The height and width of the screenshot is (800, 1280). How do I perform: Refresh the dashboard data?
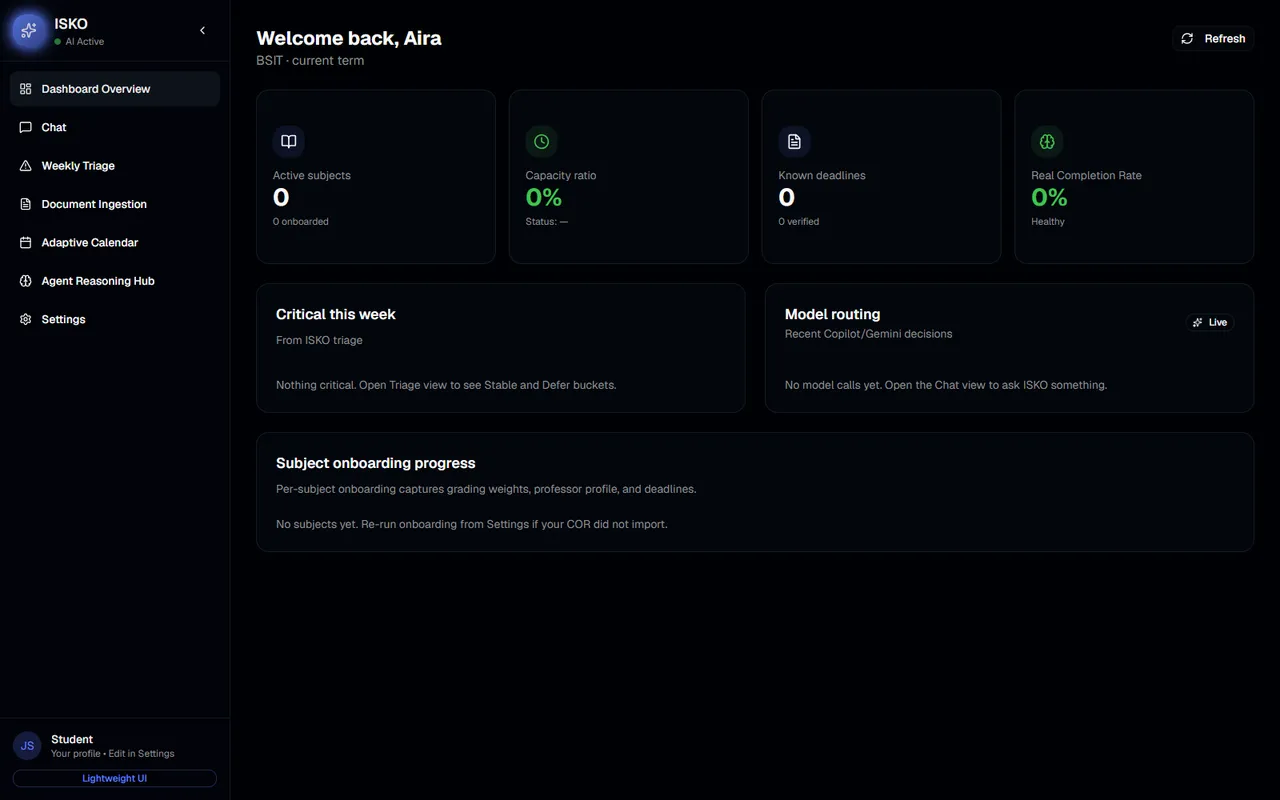tap(1213, 38)
